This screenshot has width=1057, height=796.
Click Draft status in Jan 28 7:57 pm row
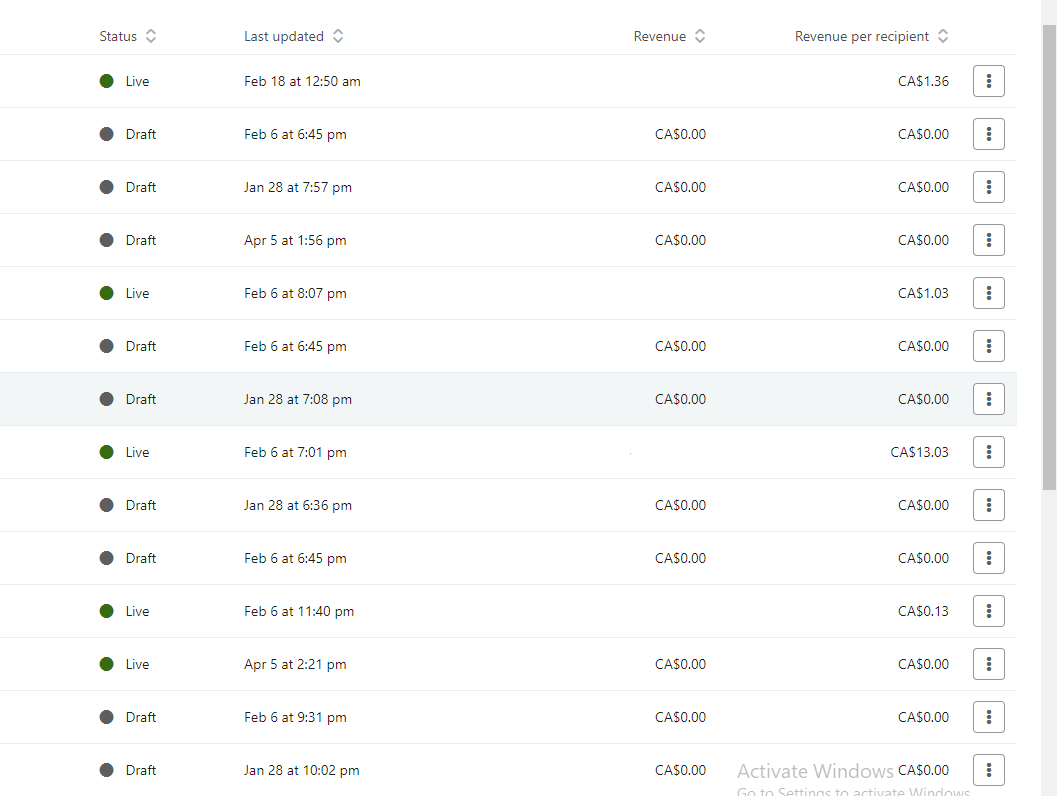click(128, 187)
